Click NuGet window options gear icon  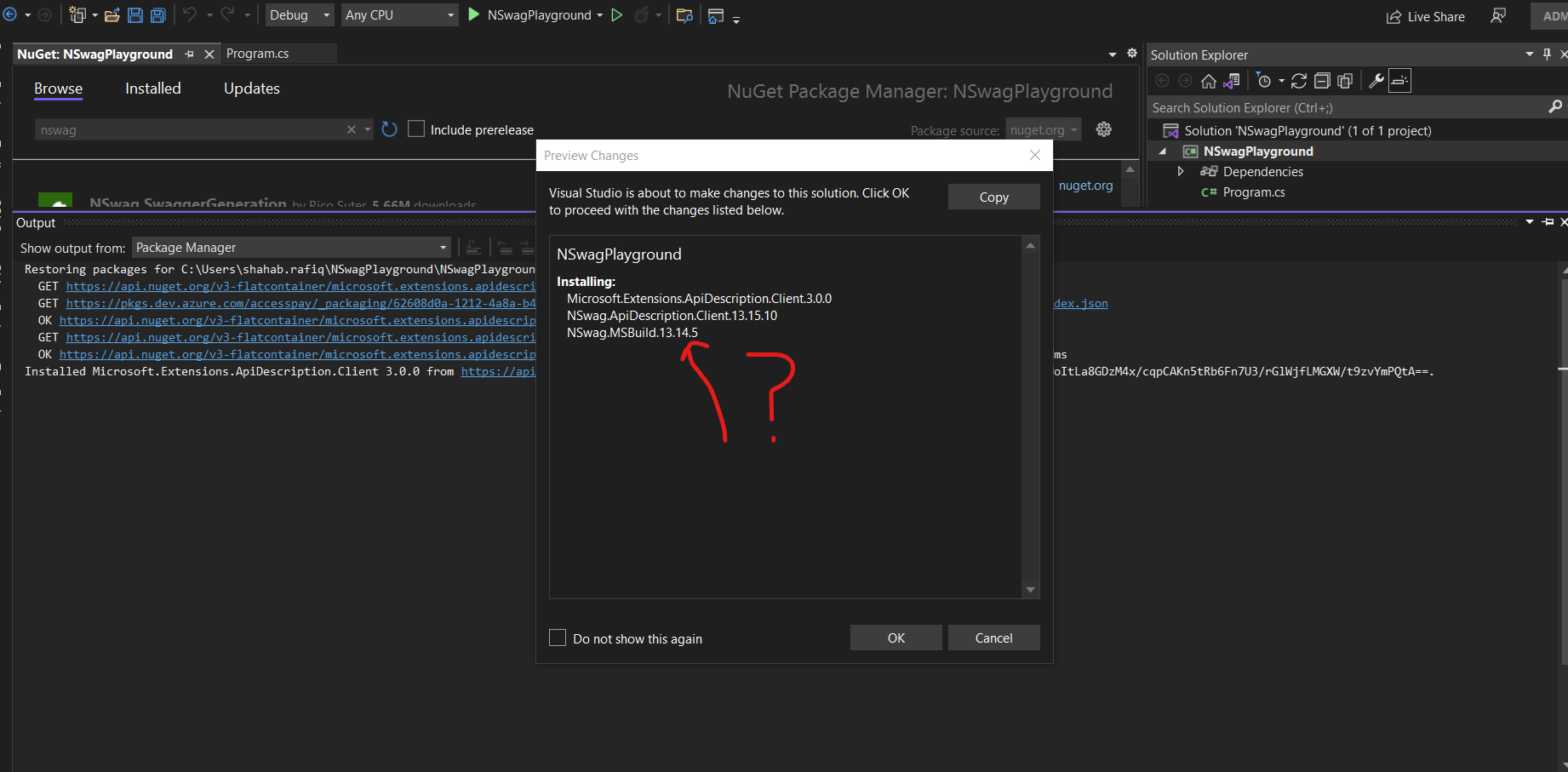click(x=1132, y=54)
